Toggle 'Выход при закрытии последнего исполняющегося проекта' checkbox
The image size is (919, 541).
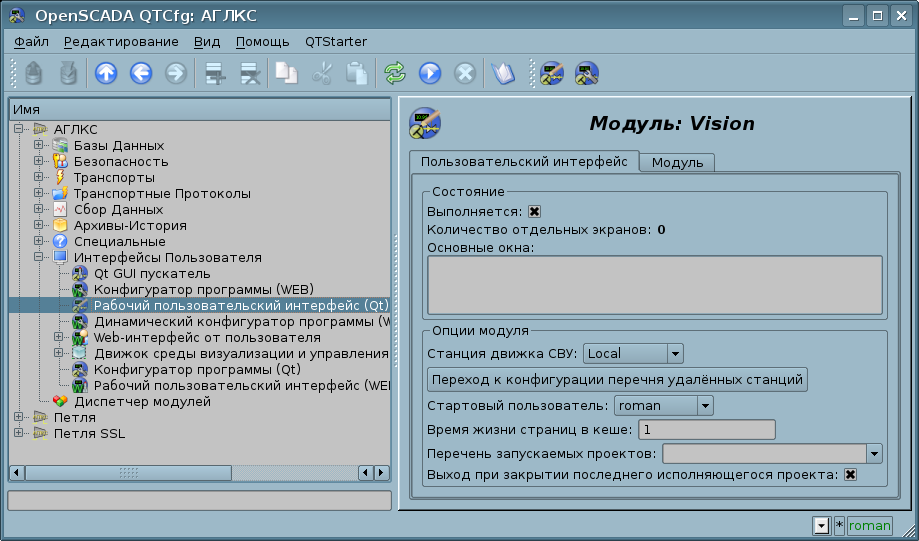tap(850, 474)
